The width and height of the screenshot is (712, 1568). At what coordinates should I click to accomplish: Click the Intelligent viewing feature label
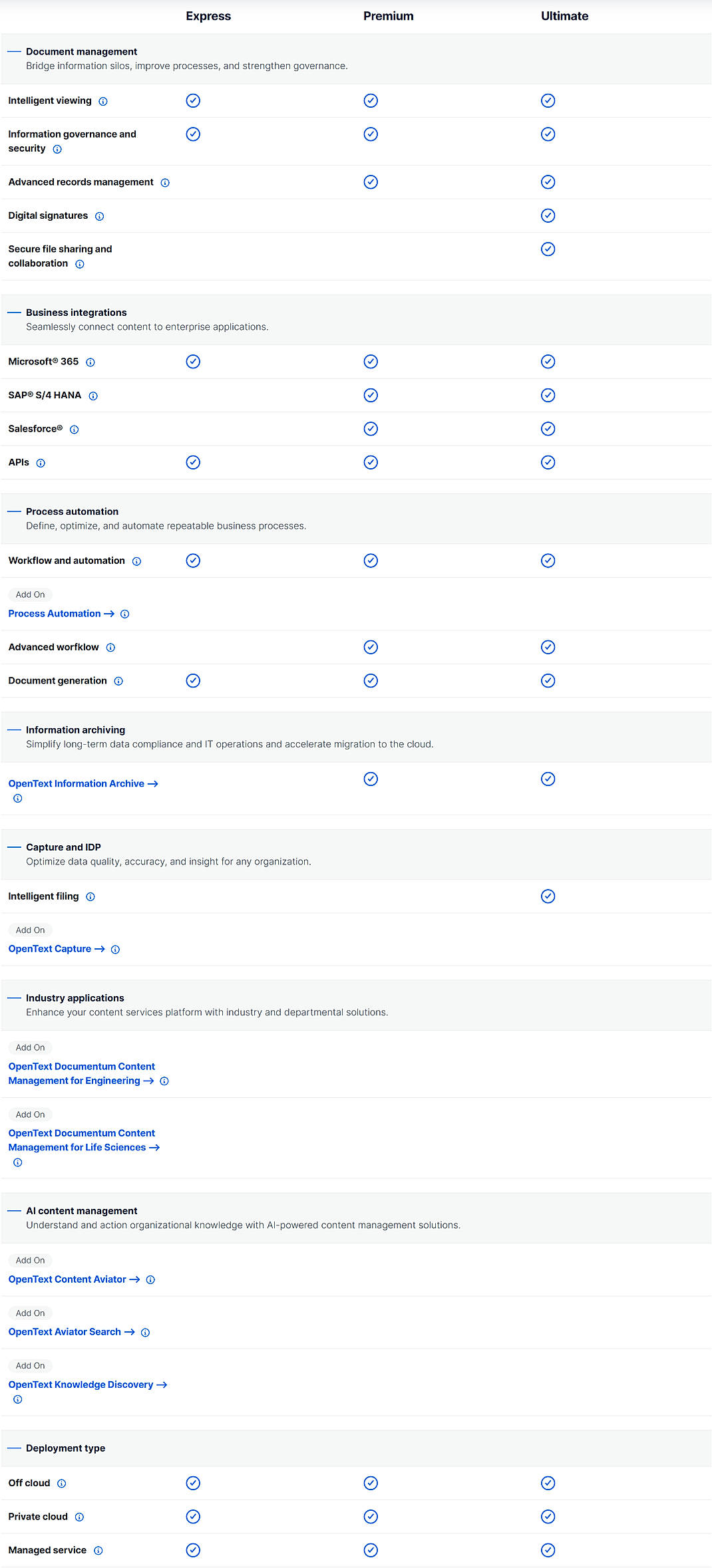[x=50, y=100]
